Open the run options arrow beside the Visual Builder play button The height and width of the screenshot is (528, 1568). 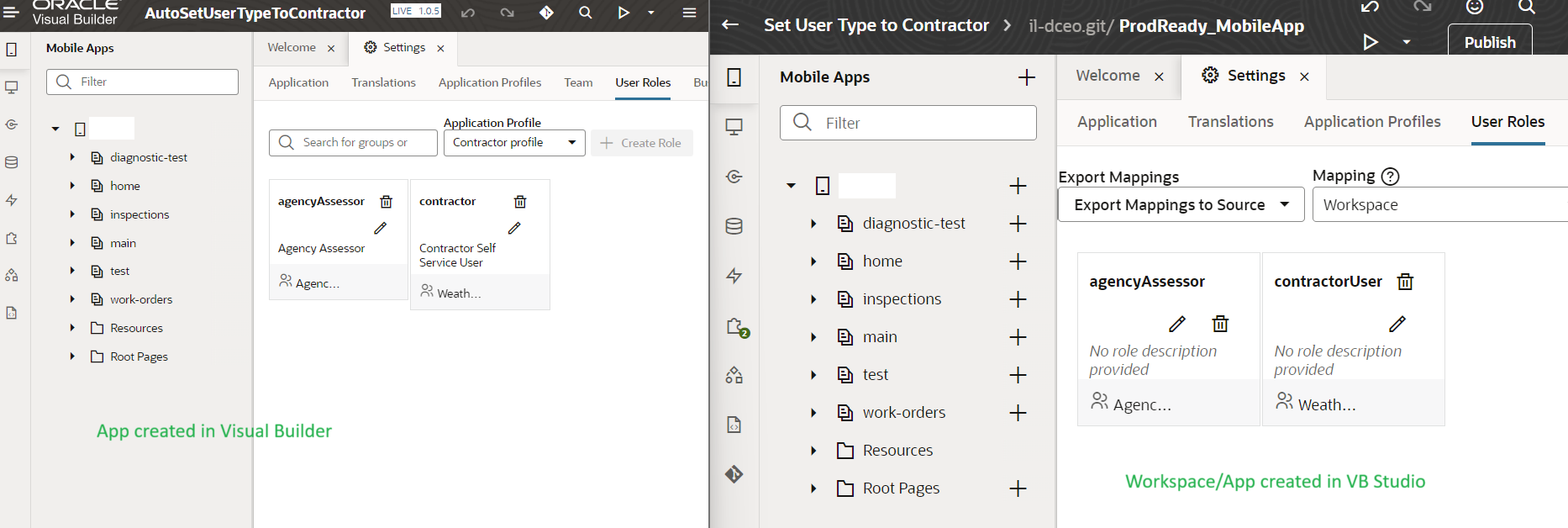tap(650, 13)
